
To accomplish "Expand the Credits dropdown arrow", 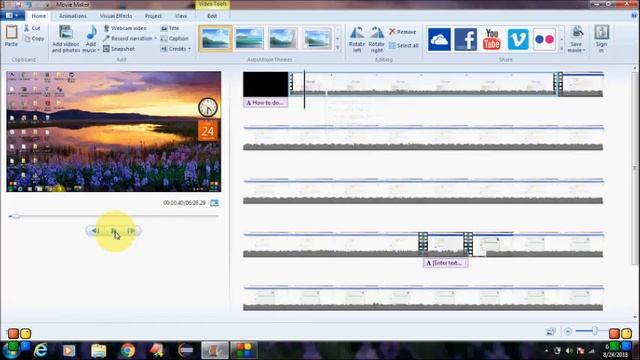I will point(189,49).
